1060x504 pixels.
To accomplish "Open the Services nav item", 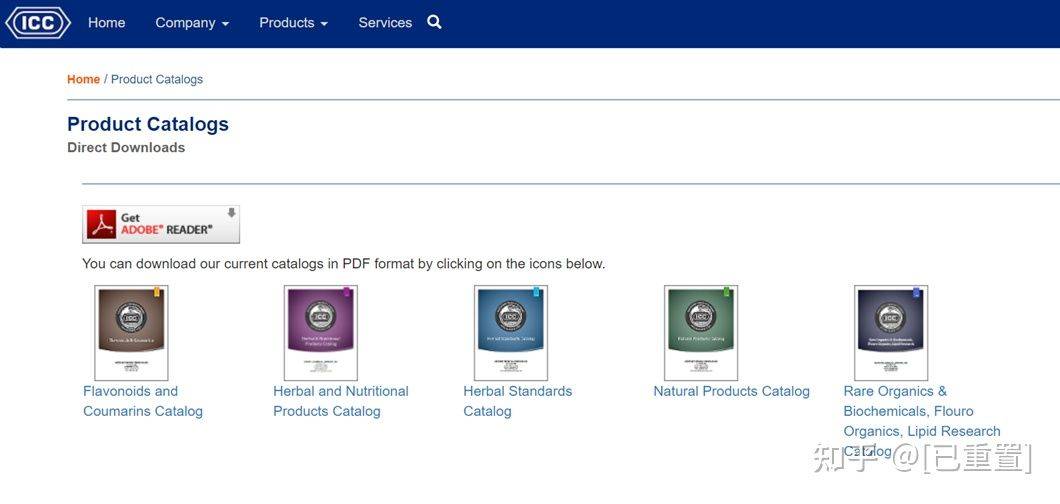I will coord(385,22).
